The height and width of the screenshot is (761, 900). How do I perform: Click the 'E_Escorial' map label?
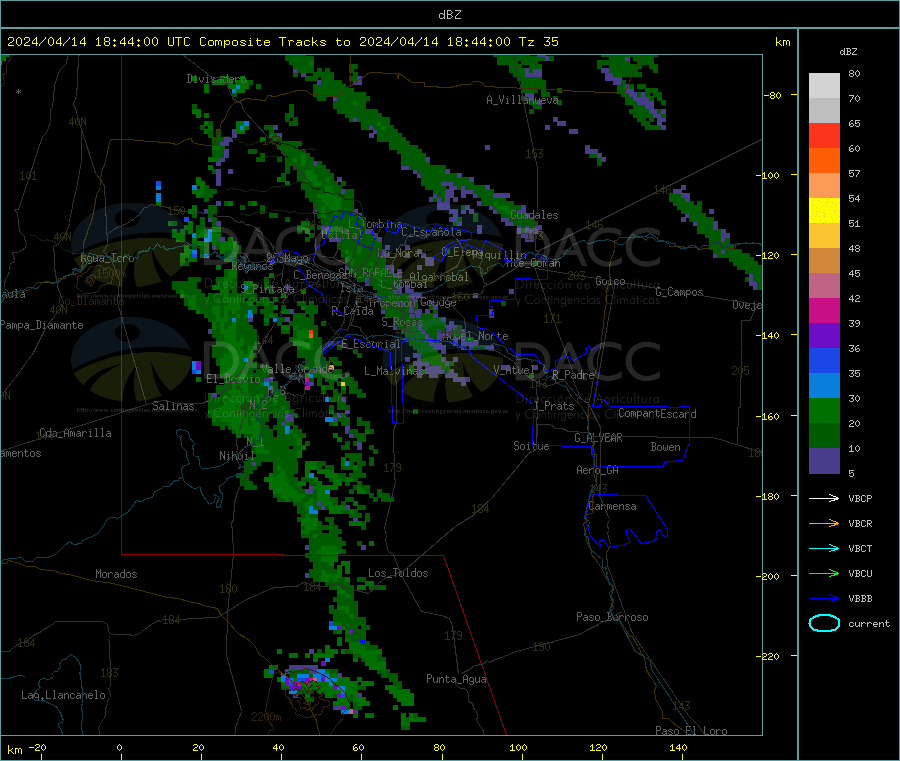pos(371,344)
